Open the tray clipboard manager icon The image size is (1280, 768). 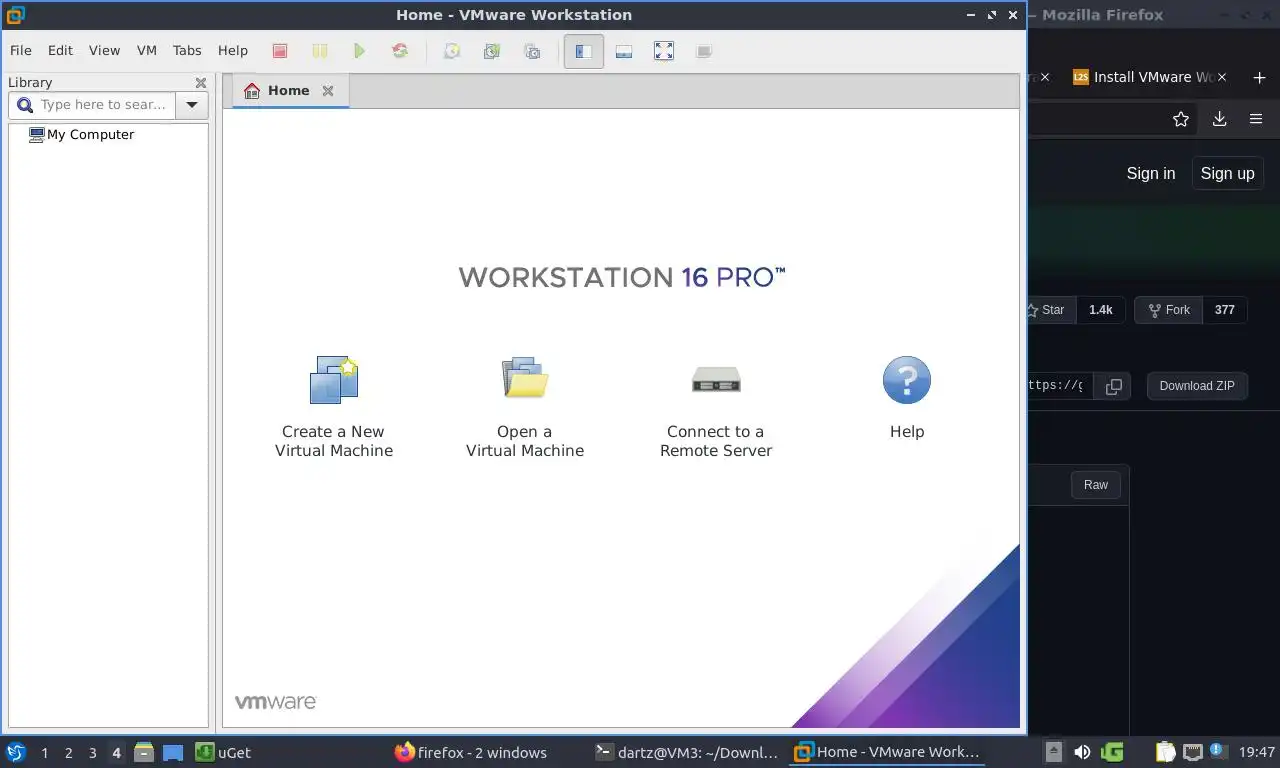1166,752
